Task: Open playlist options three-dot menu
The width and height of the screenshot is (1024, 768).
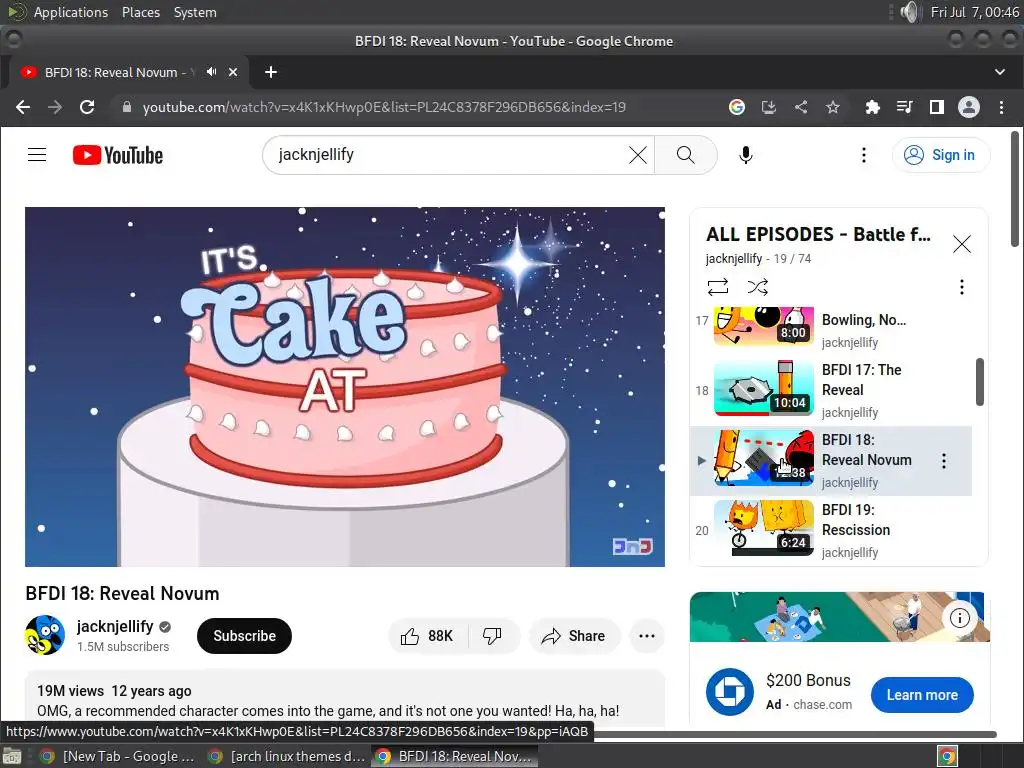Action: [x=961, y=287]
